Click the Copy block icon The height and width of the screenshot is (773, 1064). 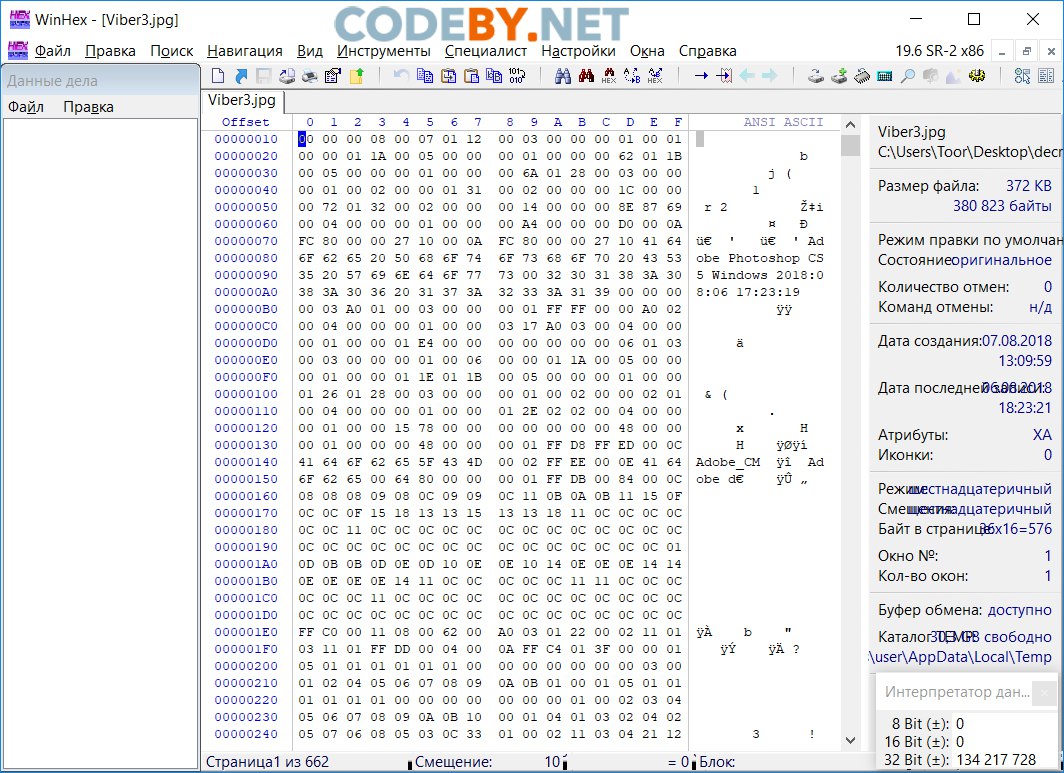tap(425, 75)
